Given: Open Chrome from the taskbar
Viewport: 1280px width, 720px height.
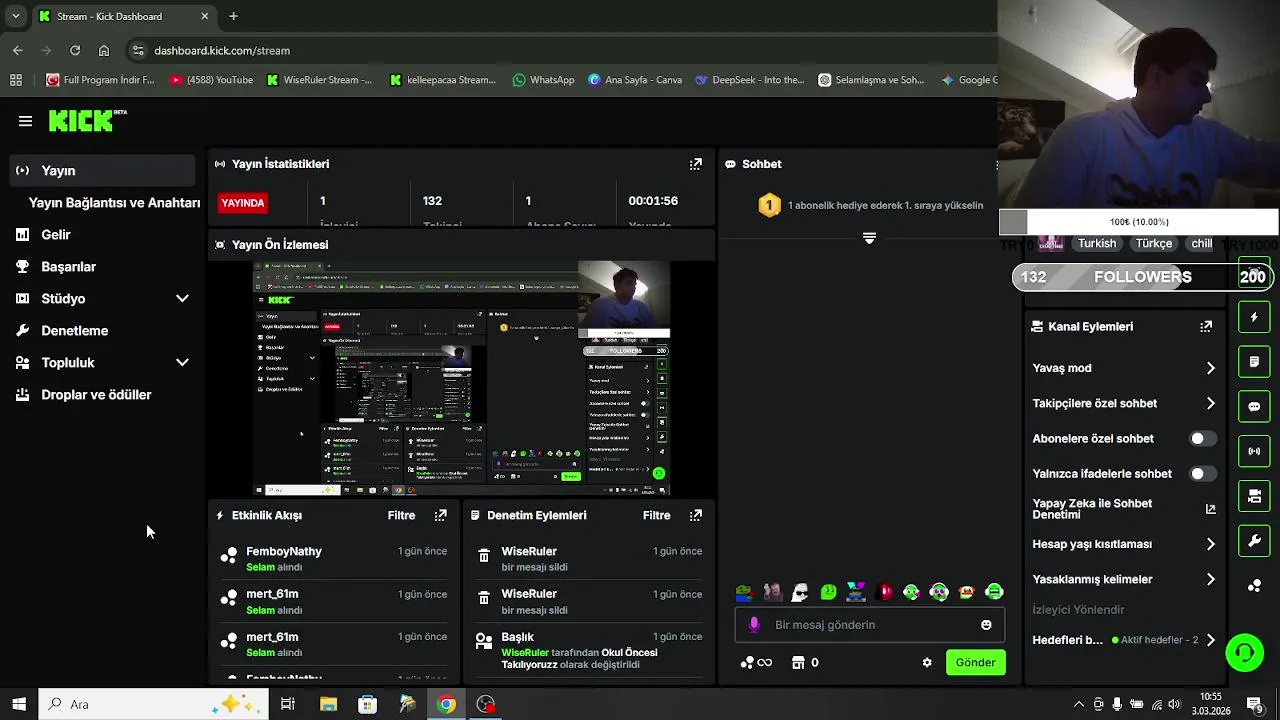Looking at the screenshot, I should point(446,704).
